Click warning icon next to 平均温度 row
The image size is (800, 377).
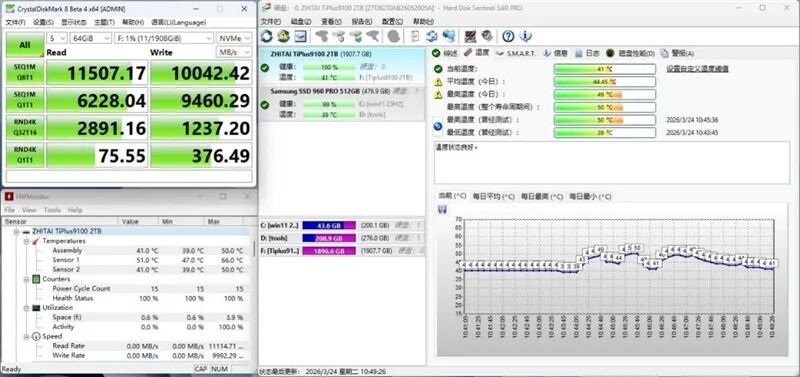click(438, 82)
